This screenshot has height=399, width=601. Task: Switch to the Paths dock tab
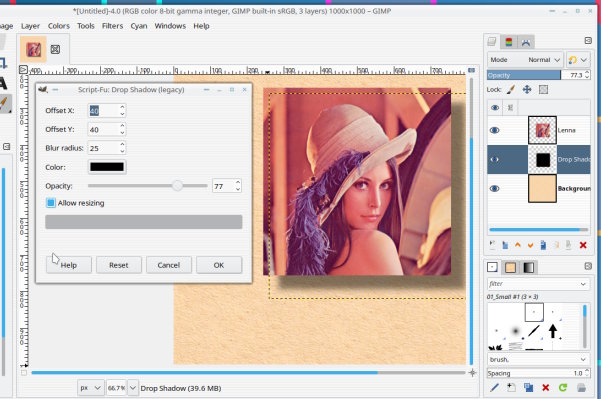click(526, 42)
